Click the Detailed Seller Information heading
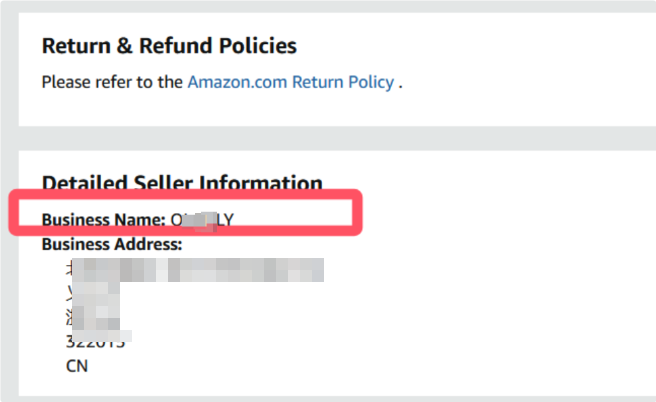This screenshot has width=656, height=402. (182, 183)
